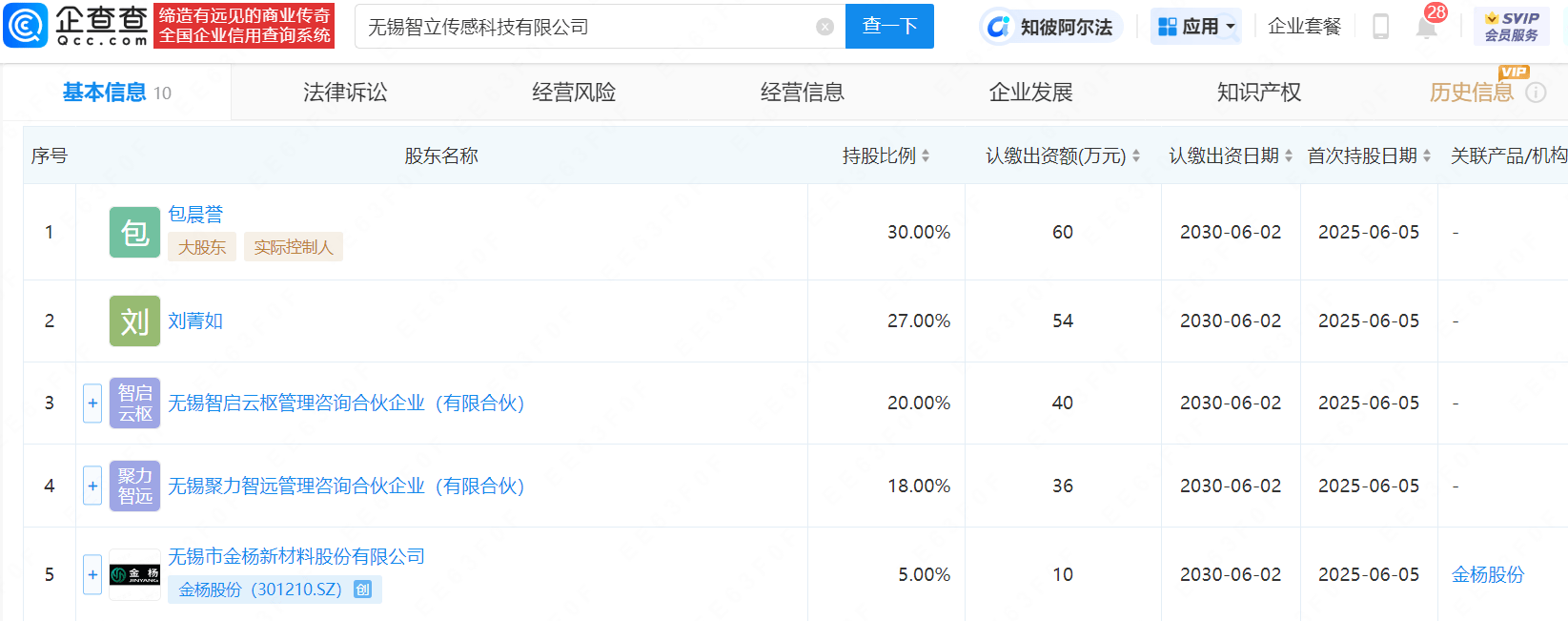Expand the 无锡聚力智远 shareholder row
This screenshot has height=621, width=1568.
92,486
